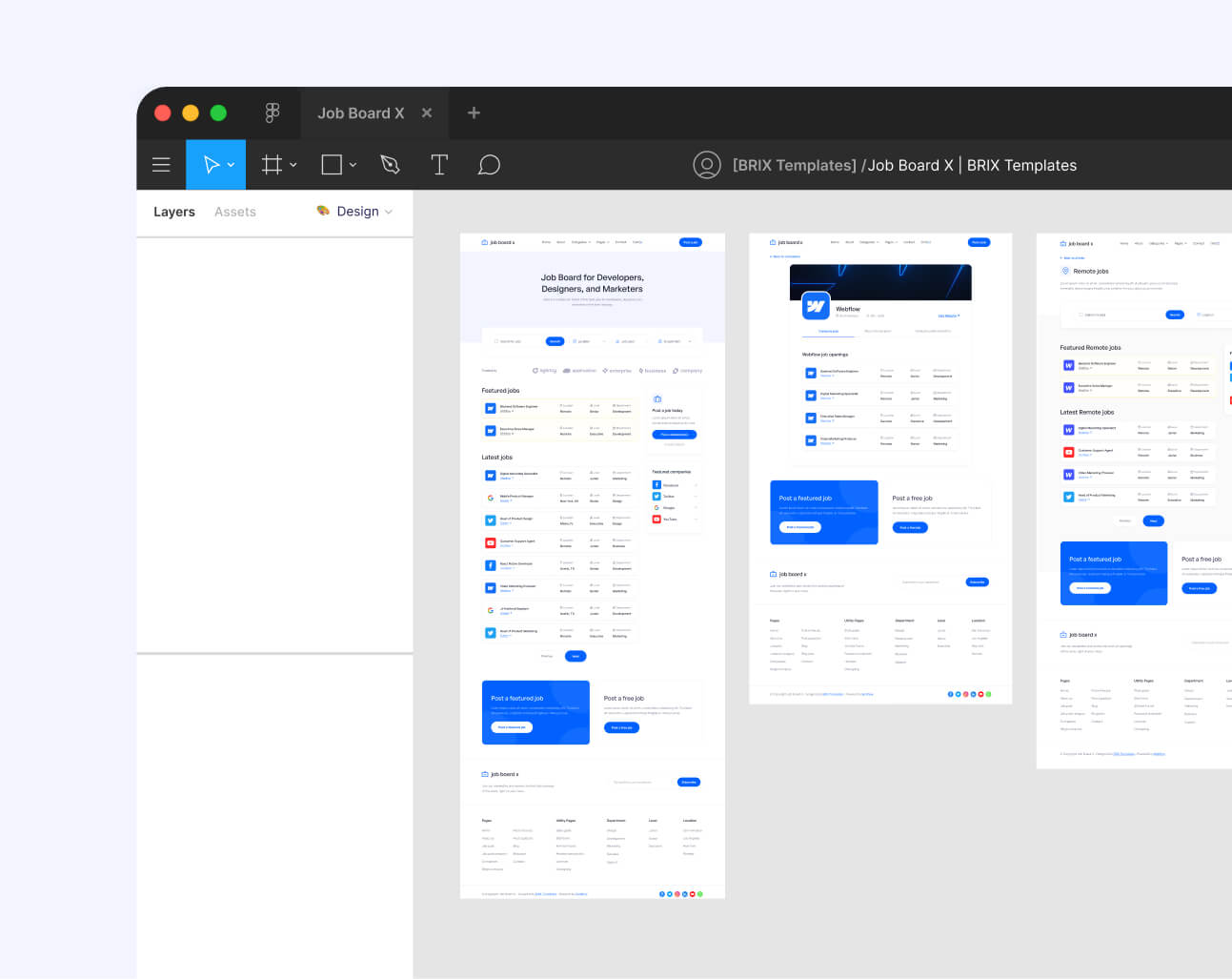
Task: Click the palette icon next to Design
Action: pos(322,211)
